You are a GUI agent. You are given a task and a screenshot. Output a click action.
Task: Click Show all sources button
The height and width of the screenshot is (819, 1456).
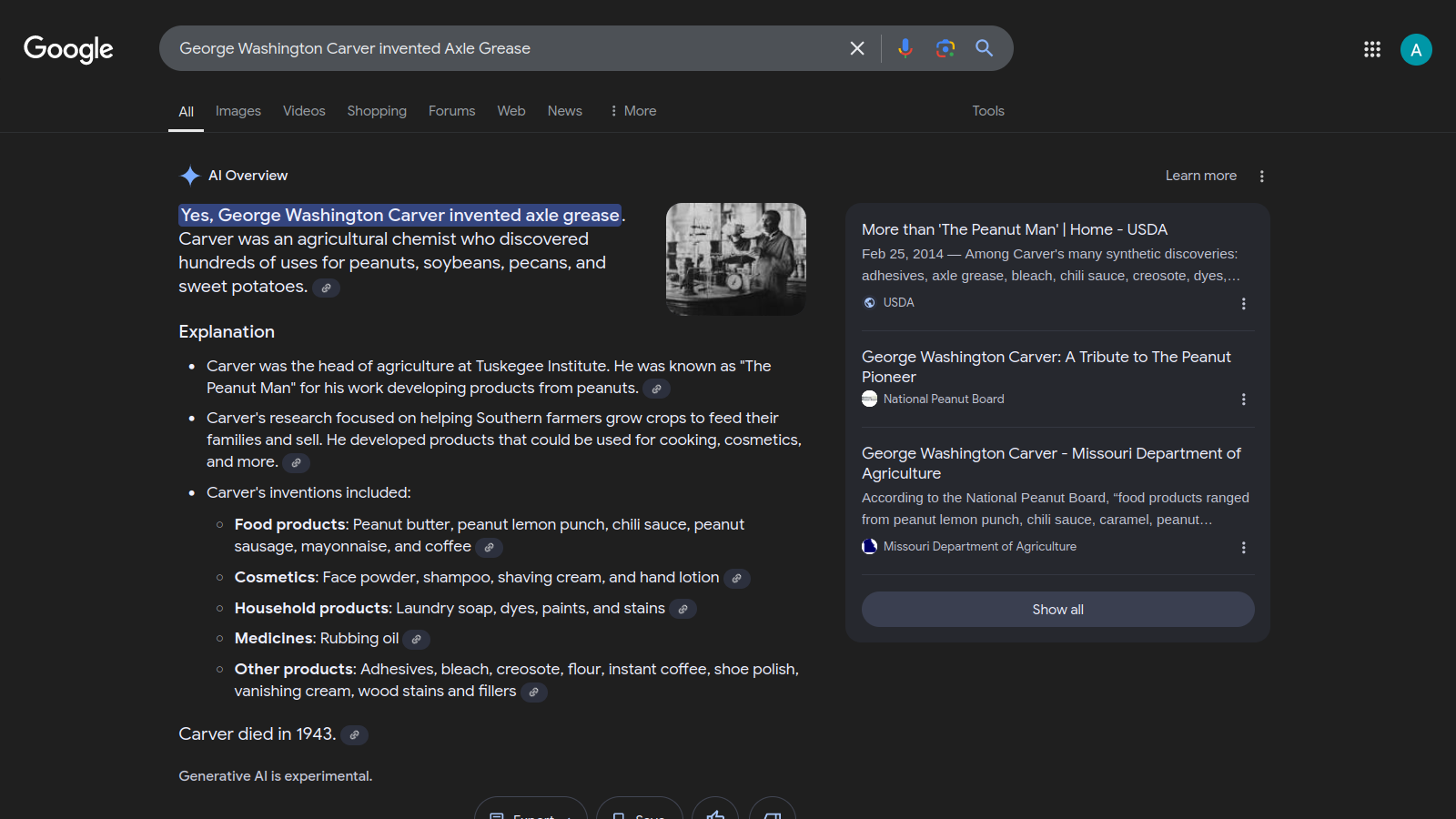(x=1058, y=610)
